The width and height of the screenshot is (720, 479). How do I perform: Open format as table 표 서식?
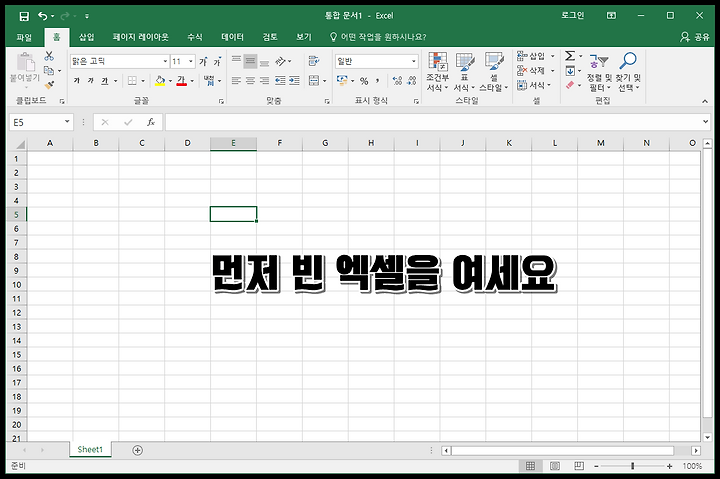pos(465,72)
